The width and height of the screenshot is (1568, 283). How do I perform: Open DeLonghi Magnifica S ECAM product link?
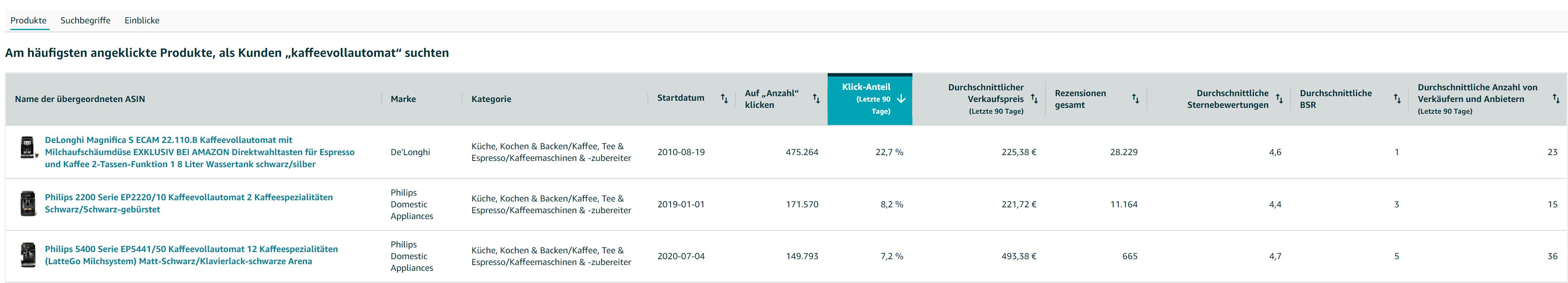[200, 152]
